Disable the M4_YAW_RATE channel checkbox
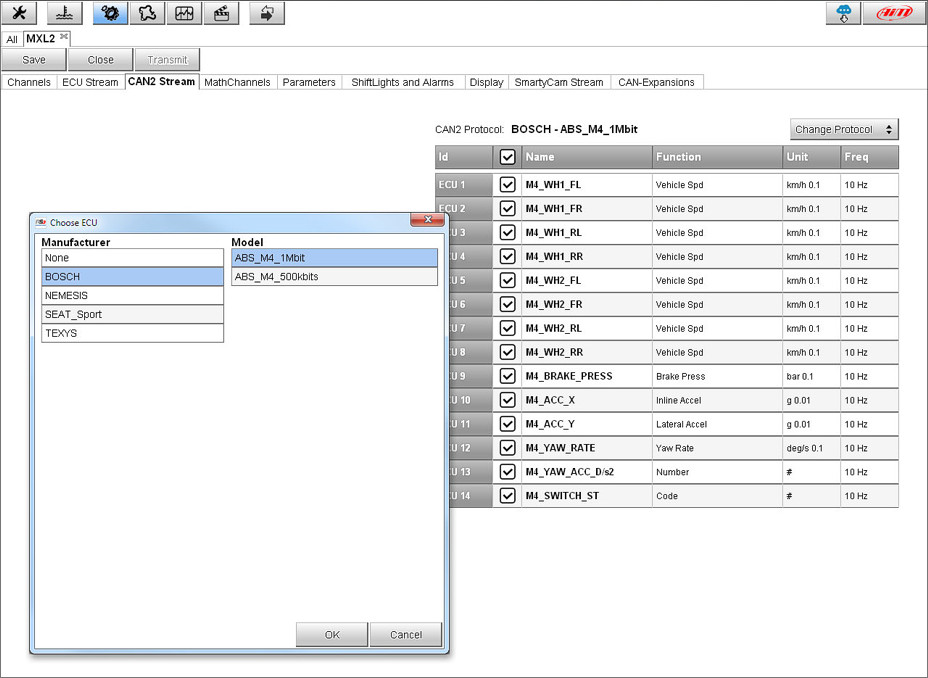The width and height of the screenshot is (928, 678). pyautogui.click(x=507, y=448)
